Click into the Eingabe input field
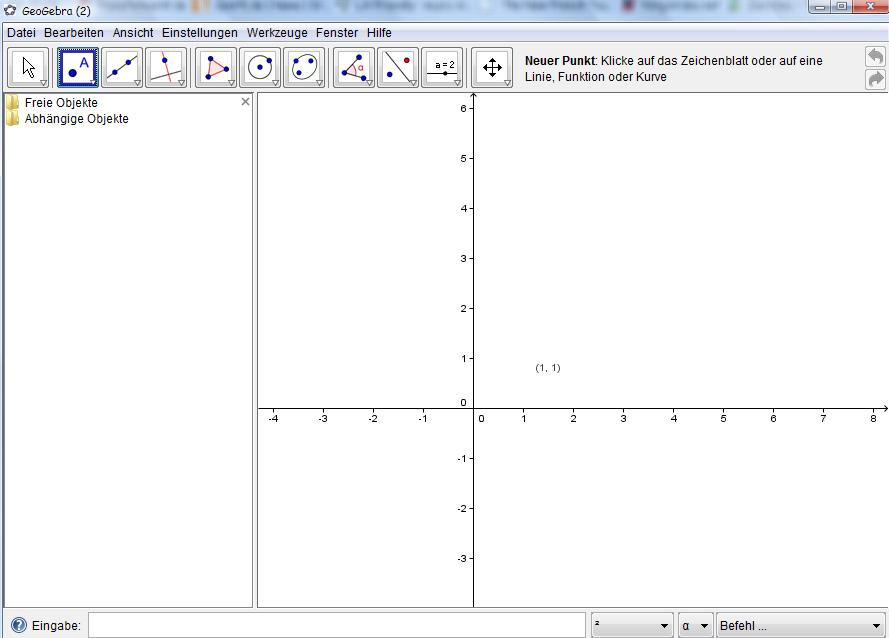This screenshot has width=889, height=638. (x=337, y=626)
